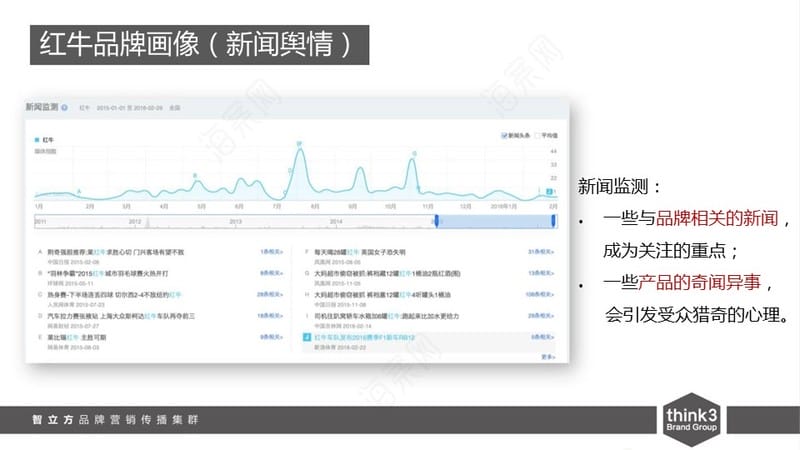Click the footer text 智立方品牌营销传播集群
This screenshot has height=450, width=800.
pyautogui.click(x=115, y=420)
